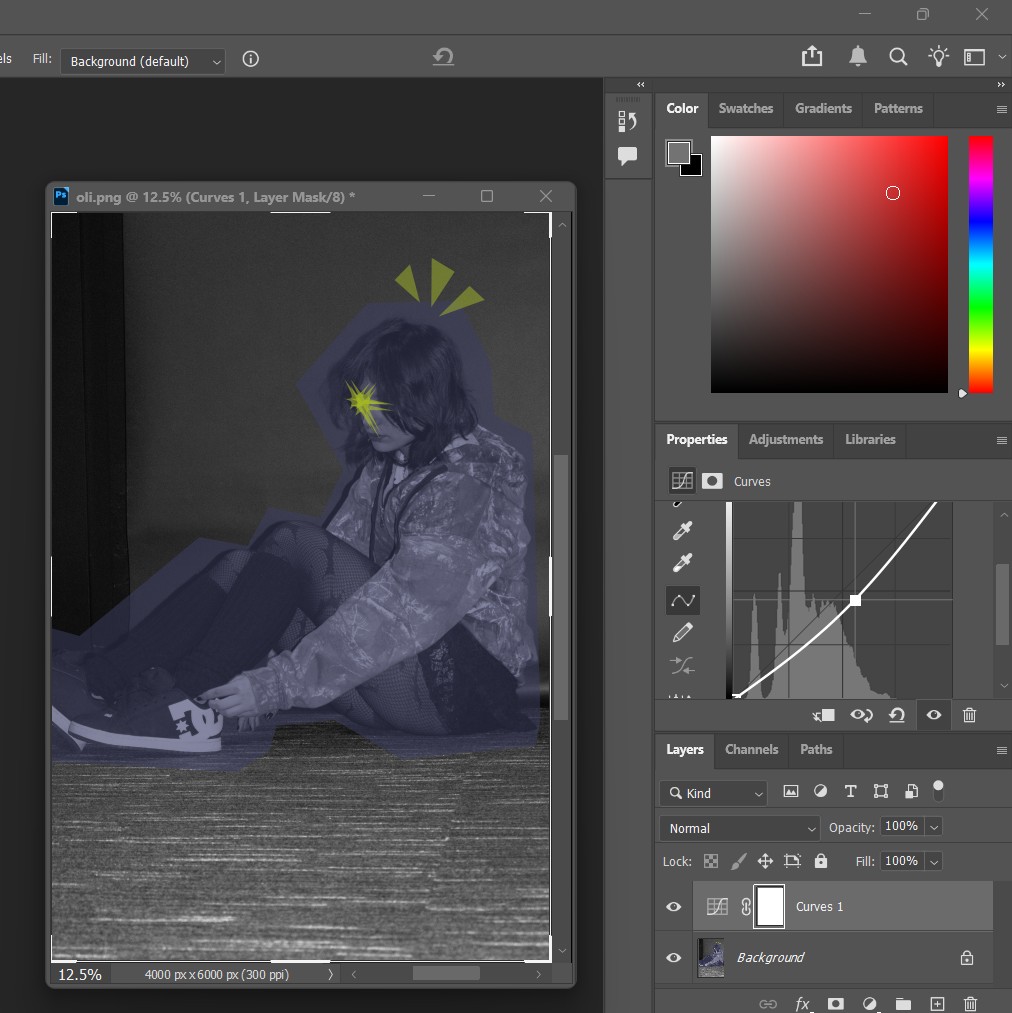This screenshot has height=1013, width=1012.
Task: Open the Adjustments tab
Action: [x=785, y=439]
